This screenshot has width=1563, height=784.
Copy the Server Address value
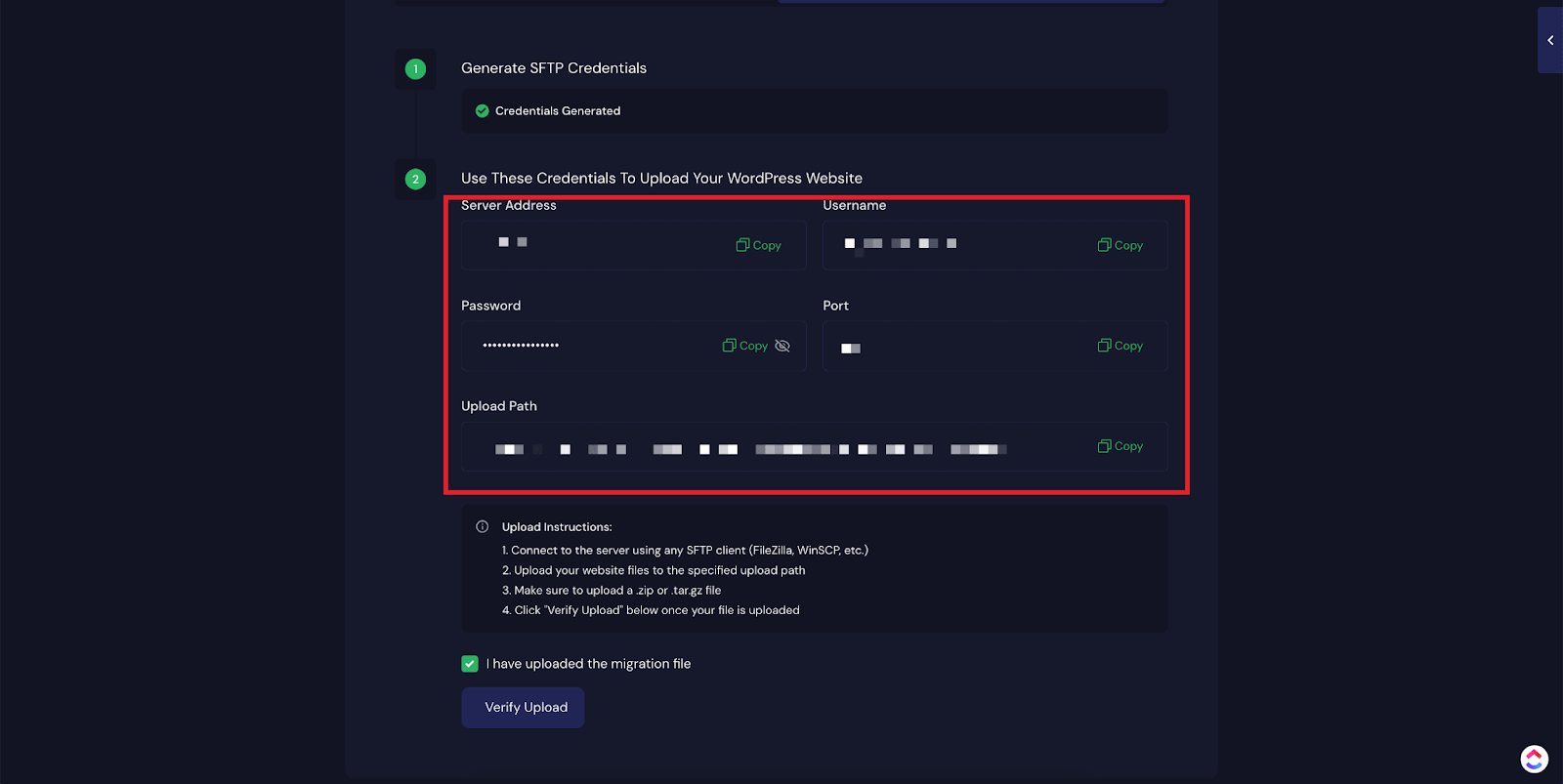click(x=758, y=245)
